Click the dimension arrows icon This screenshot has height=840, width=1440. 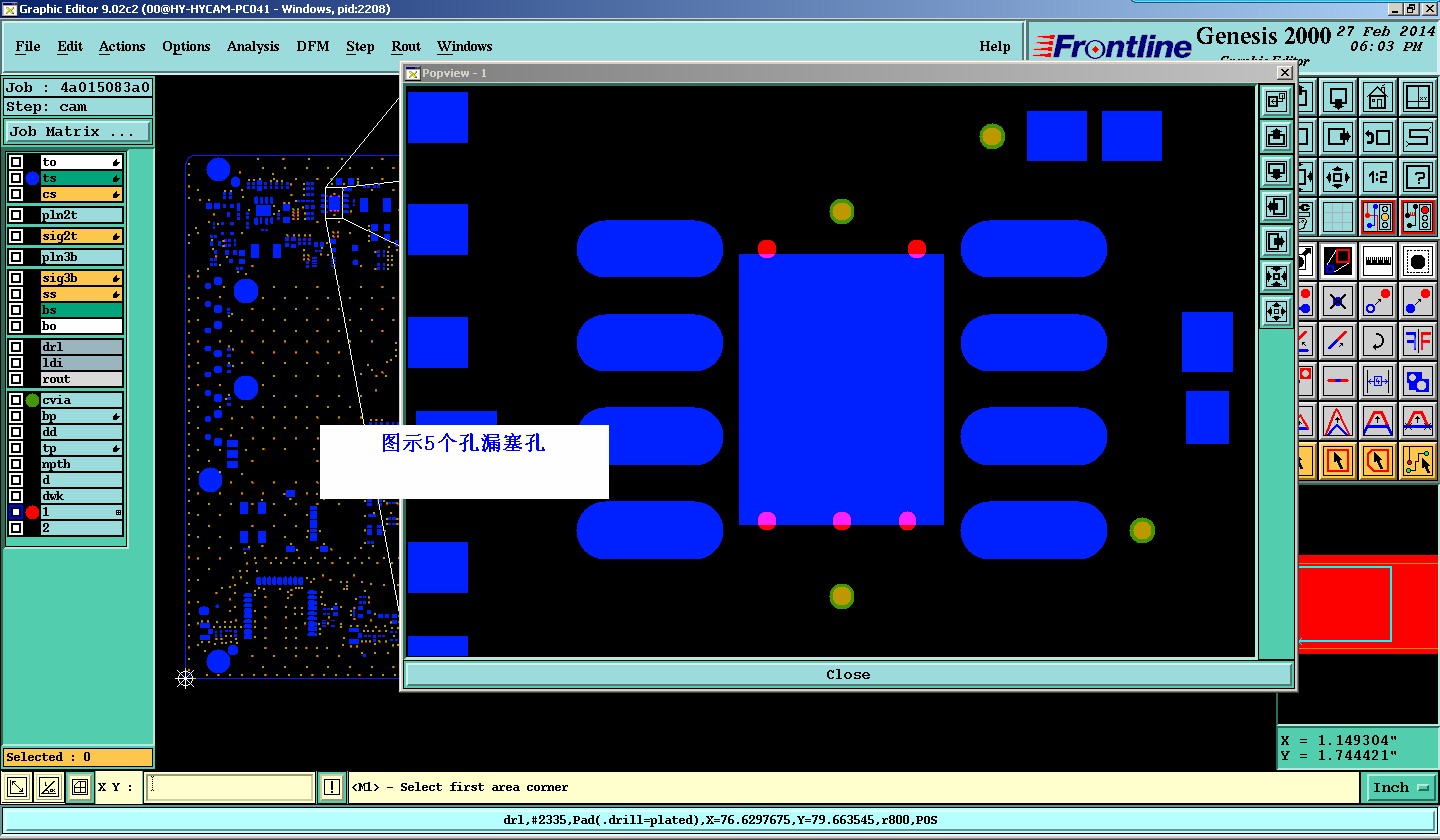[x=1378, y=381]
